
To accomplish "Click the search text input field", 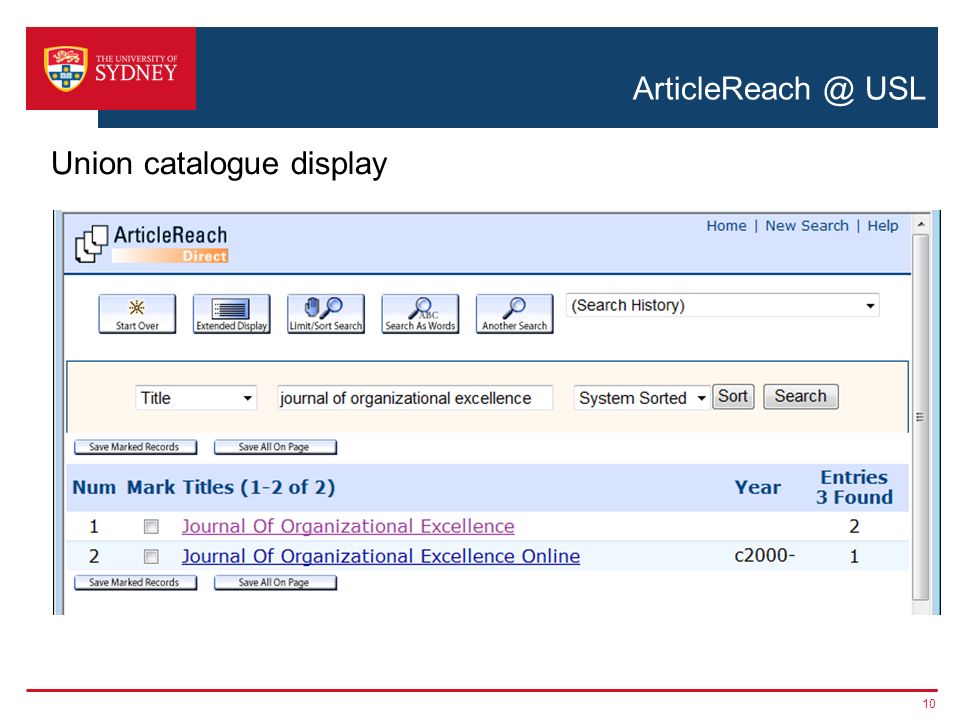I will pyautogui.click(x=415, y=398).
